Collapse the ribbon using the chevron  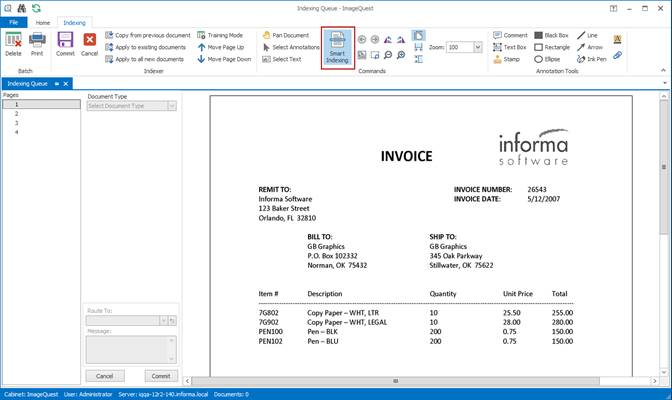tap(663, 70)
